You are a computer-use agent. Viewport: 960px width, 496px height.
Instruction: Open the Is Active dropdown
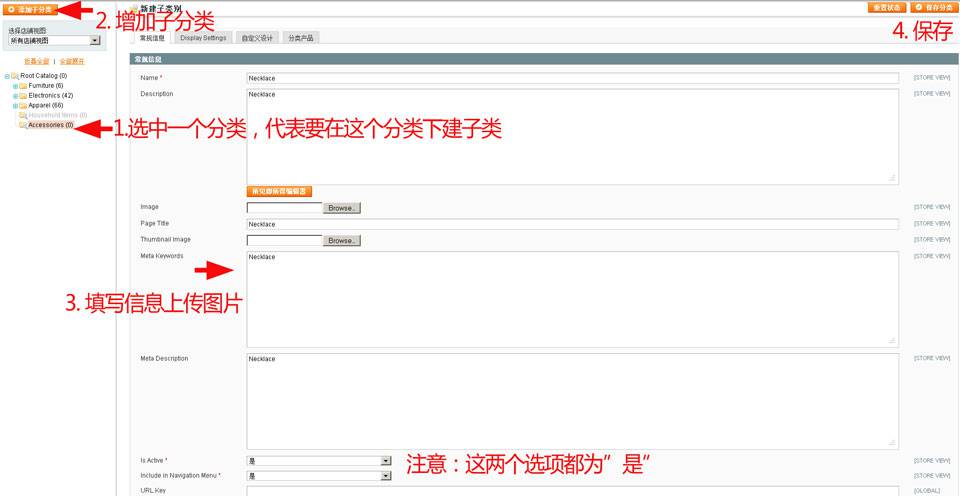point(318,461)
